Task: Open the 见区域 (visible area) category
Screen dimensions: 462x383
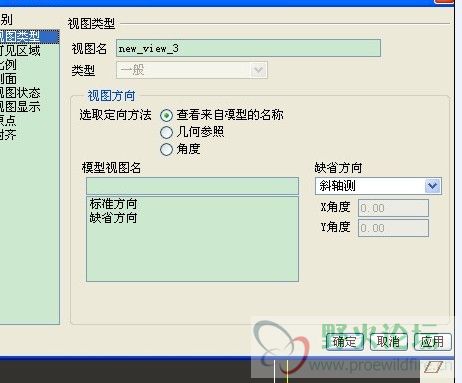Action: point(20,51)
